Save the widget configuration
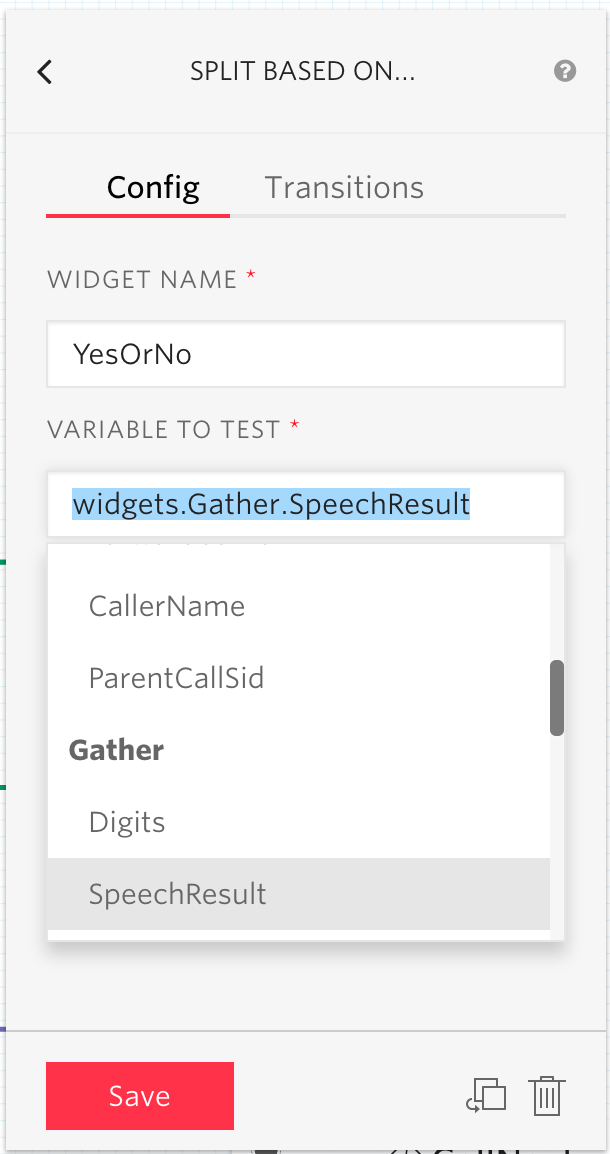 point(139,1096)
